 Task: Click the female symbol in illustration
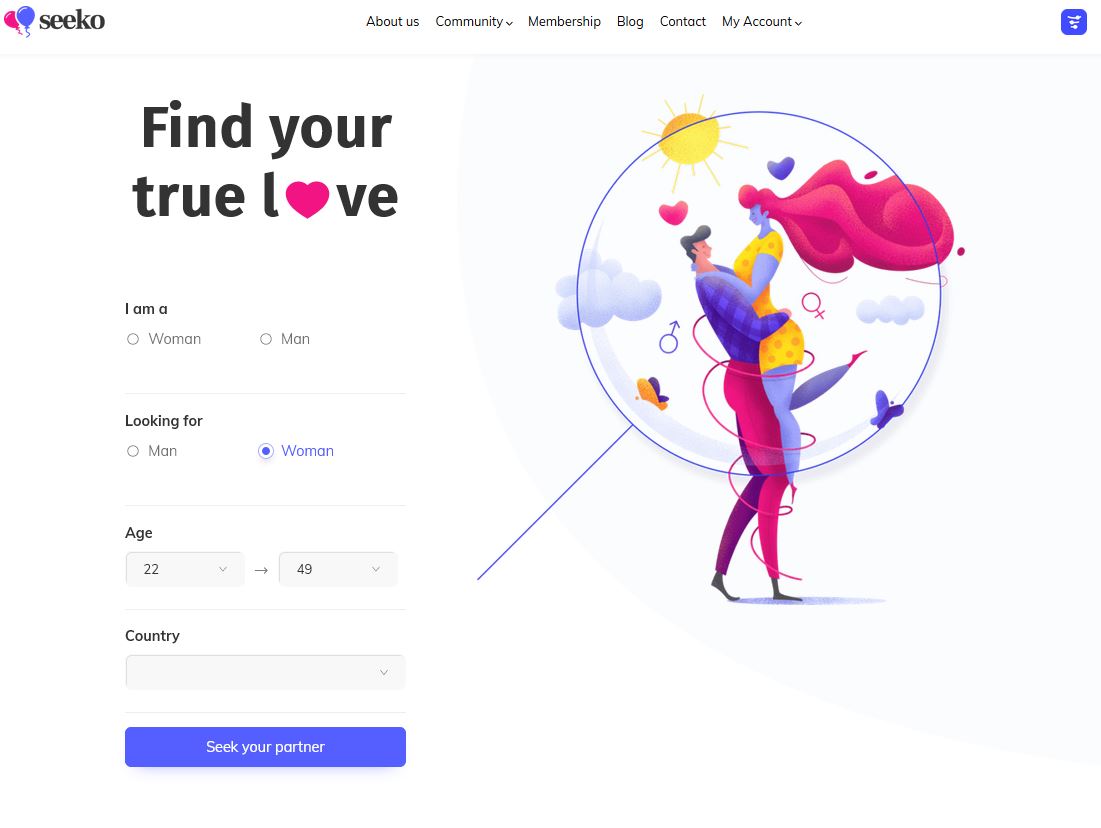point(813,305)
